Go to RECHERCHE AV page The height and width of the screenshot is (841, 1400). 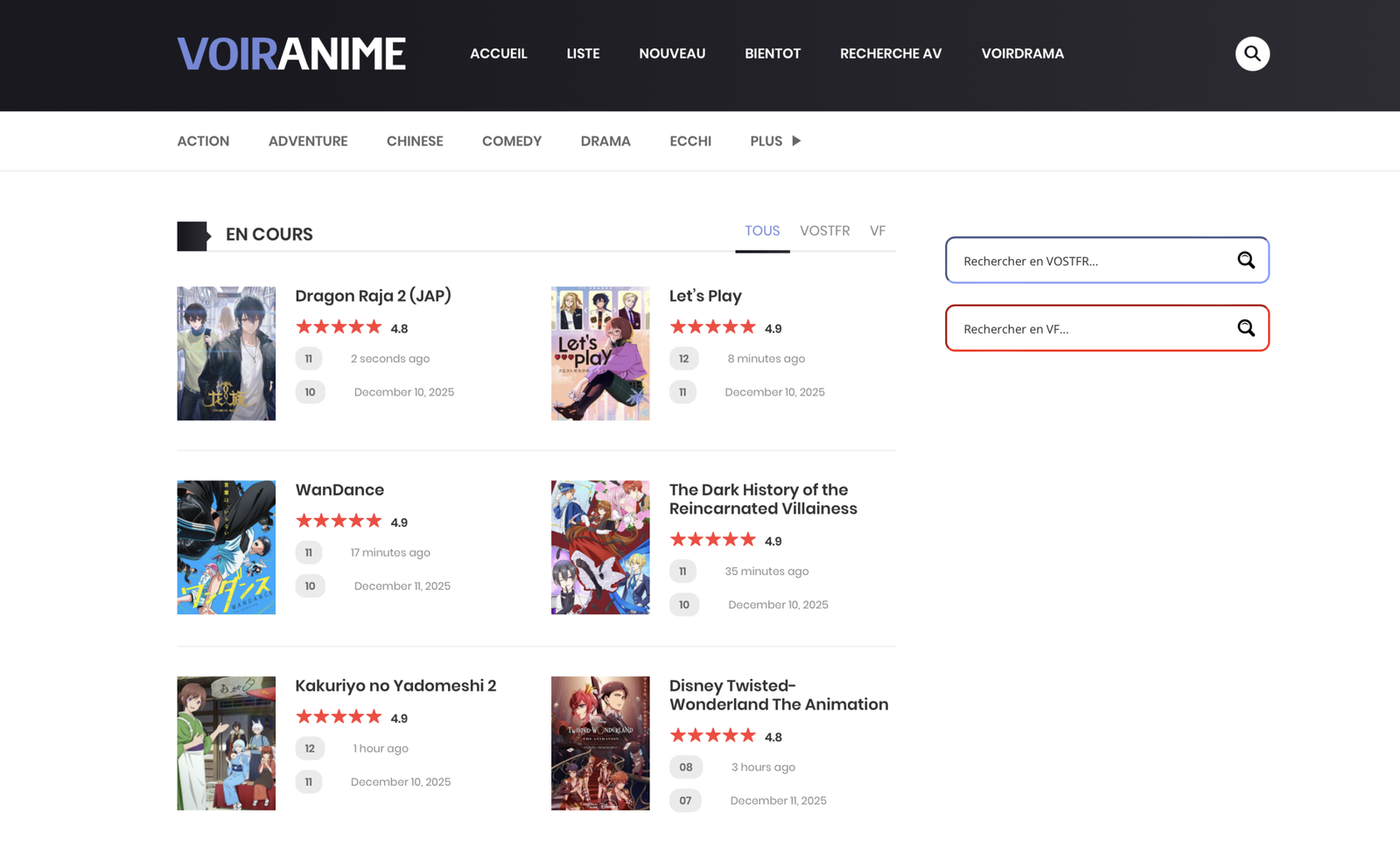[890, 53]
